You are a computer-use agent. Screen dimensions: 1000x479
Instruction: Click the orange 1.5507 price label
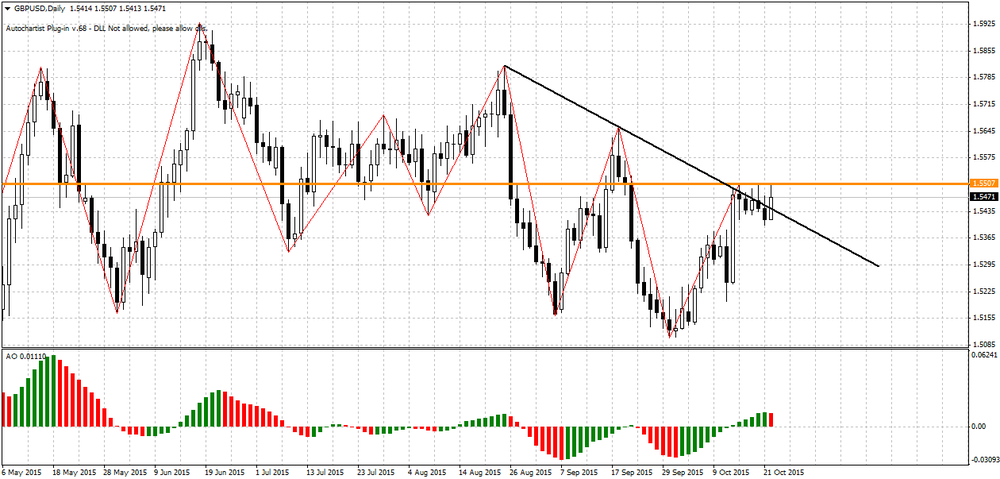(x=982, y=184)
